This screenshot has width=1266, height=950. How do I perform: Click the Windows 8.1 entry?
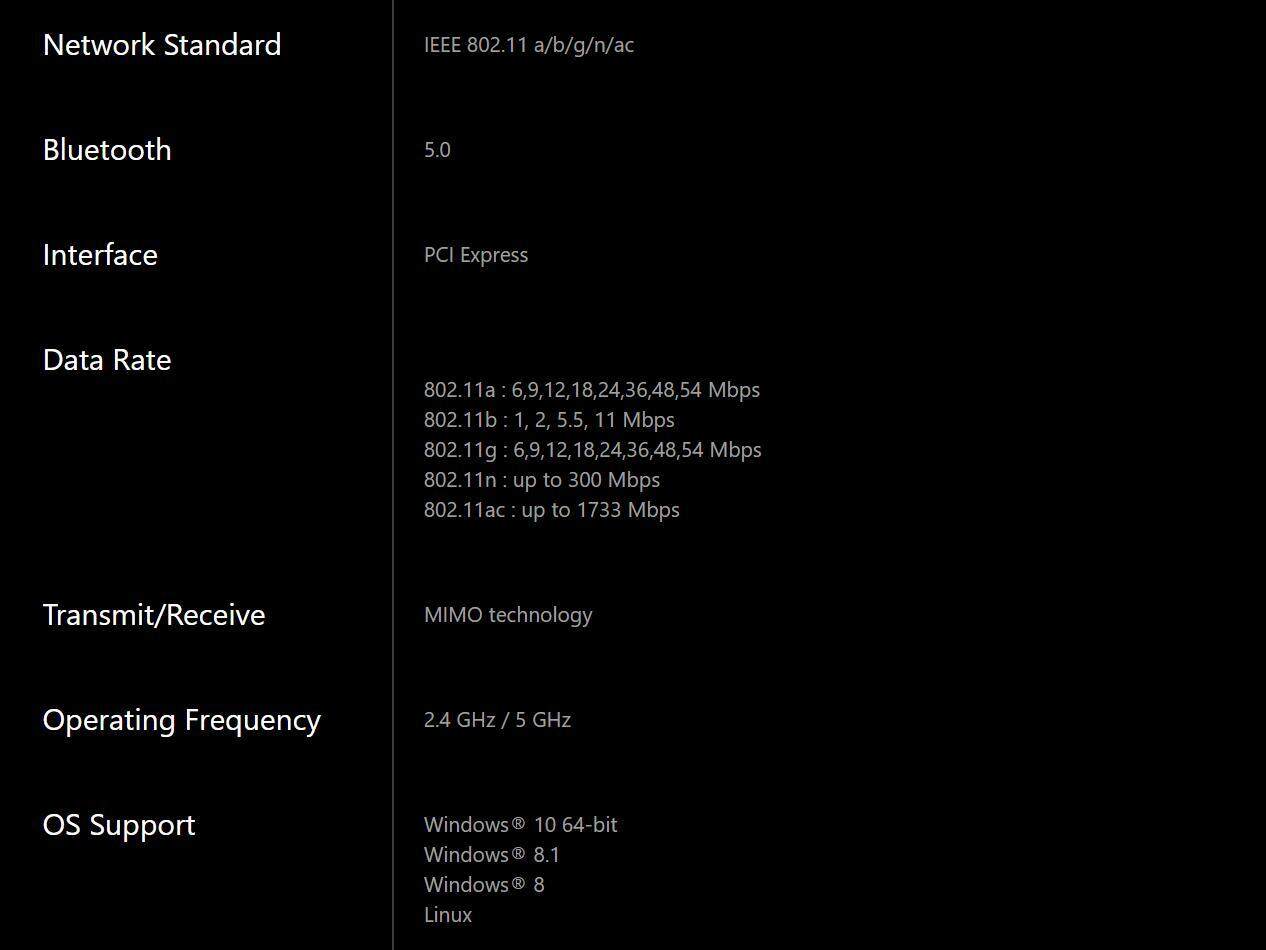[491, 855]
